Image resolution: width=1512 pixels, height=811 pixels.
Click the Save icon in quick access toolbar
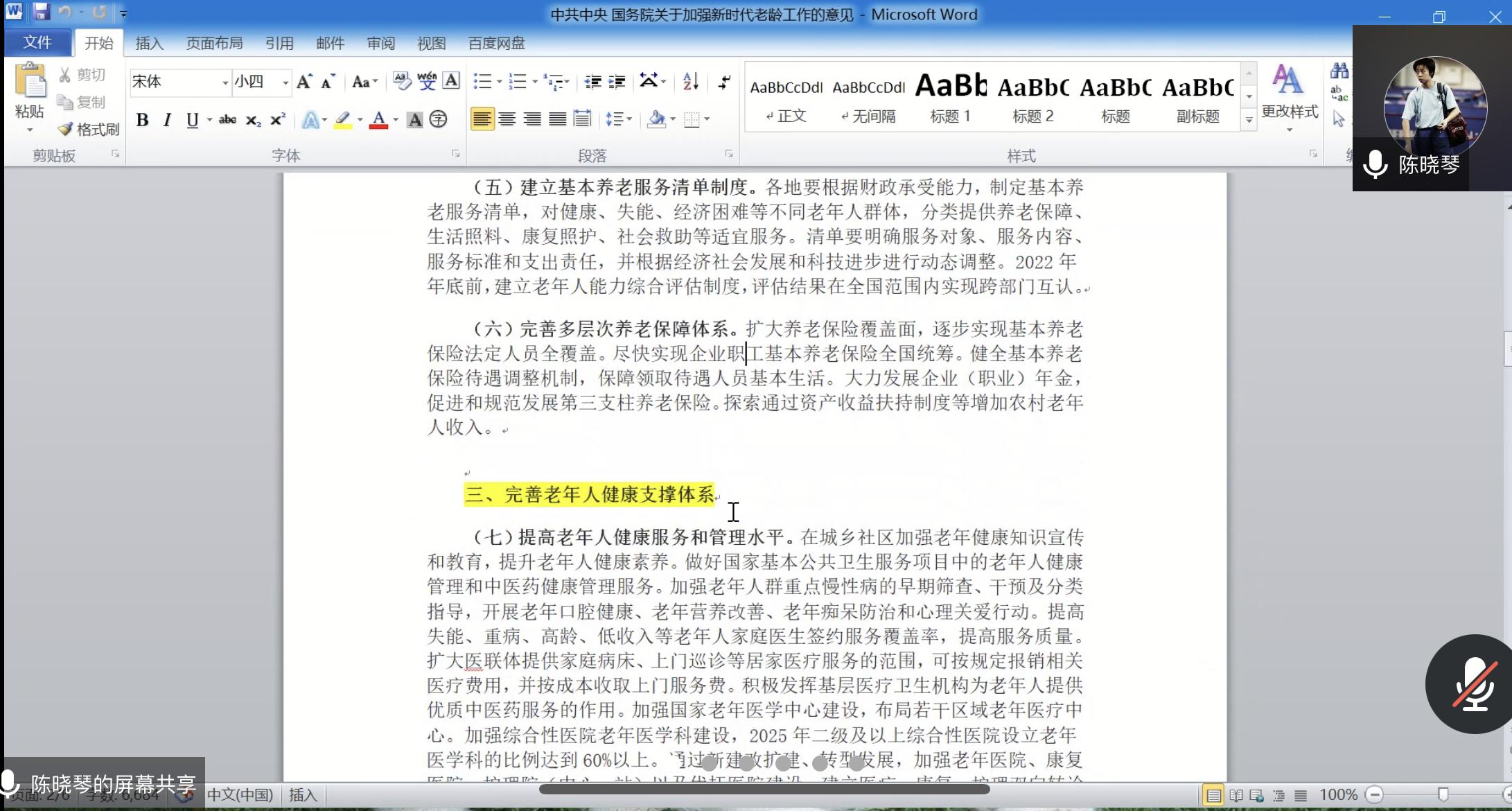click(41, 12)
